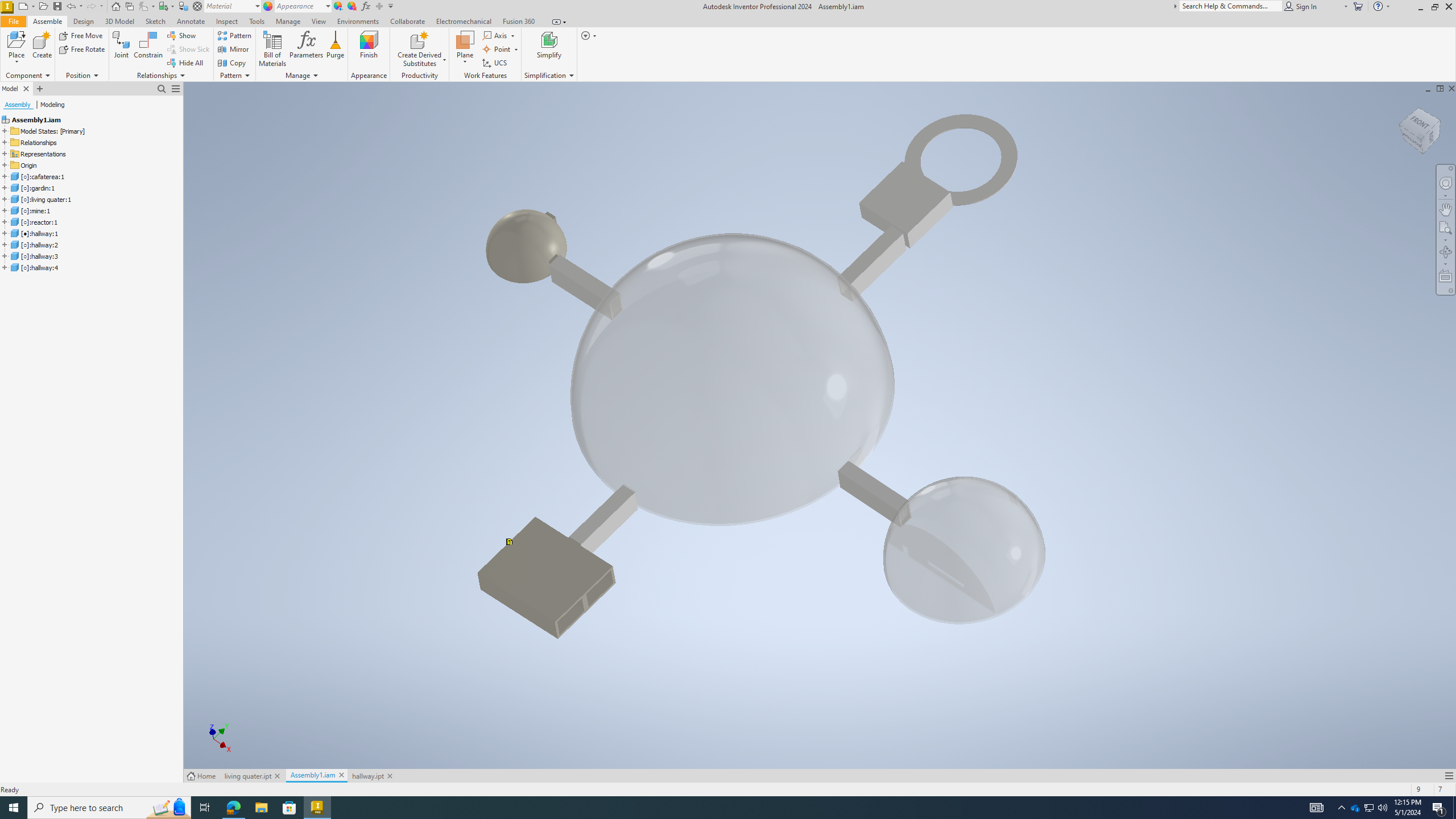1456x819 pixels.
Task: Select mine:1 in model tree
Action: coord(35,211)
